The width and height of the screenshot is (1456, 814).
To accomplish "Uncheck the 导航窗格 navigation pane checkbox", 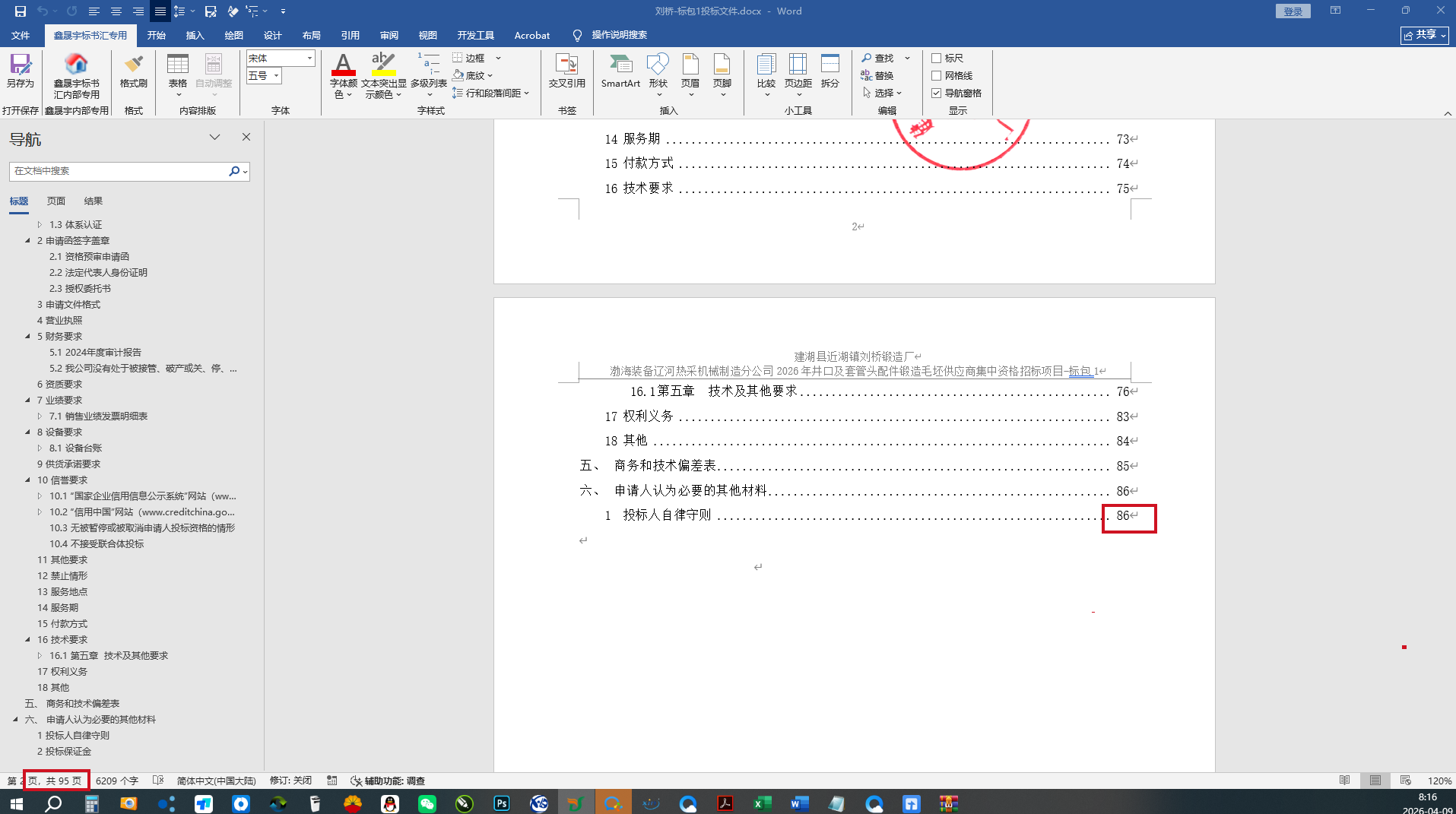I will tap(937, 93).
